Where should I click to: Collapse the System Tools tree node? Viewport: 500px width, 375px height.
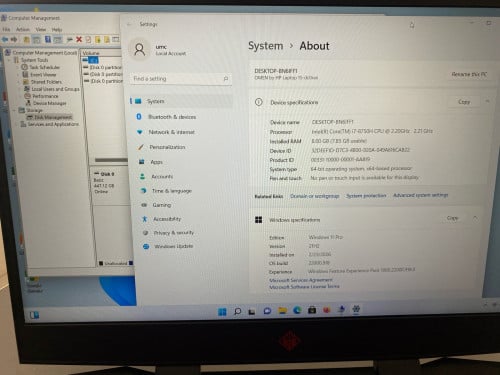click(9, 60)
